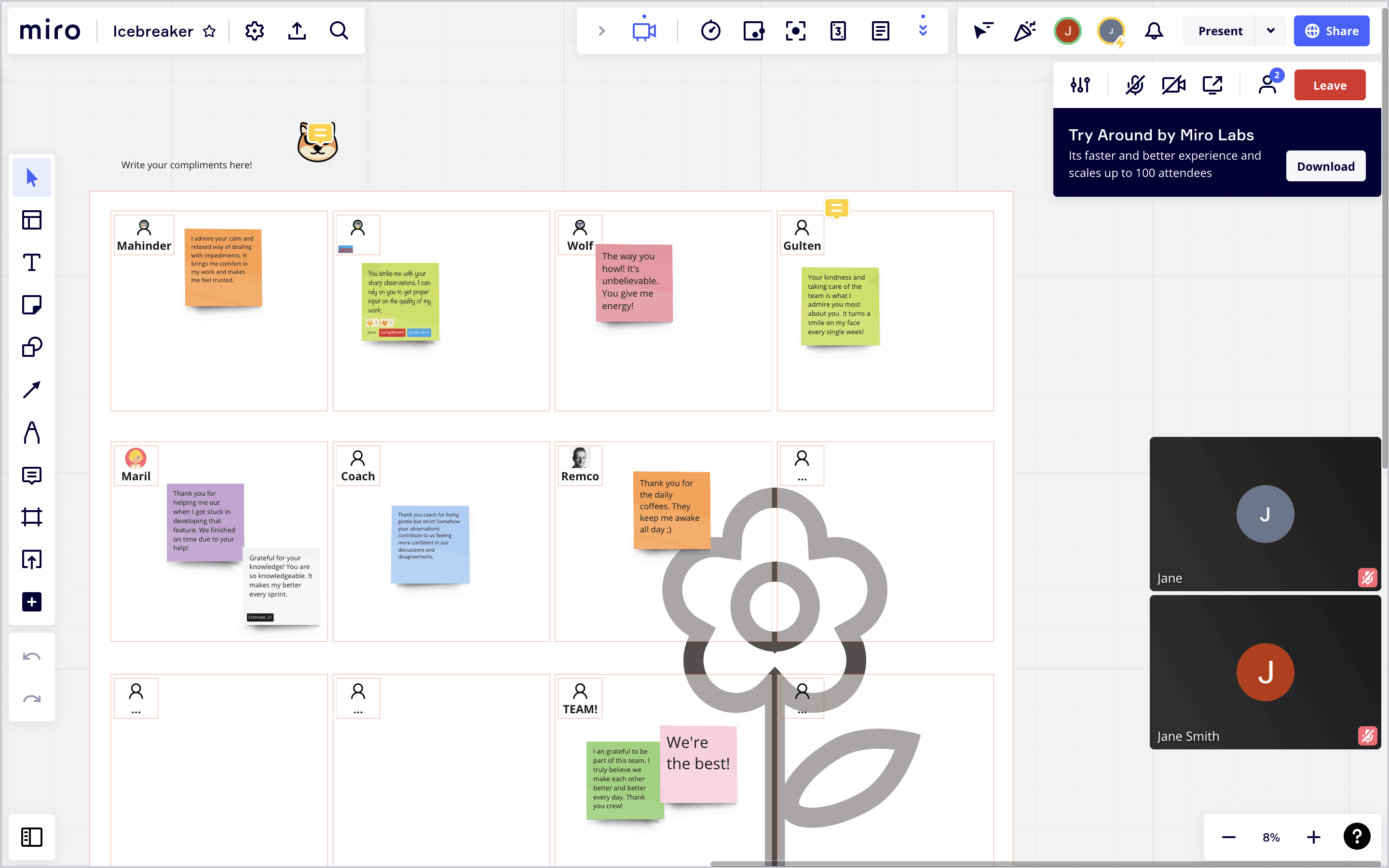This screenshot has width=1389, height=868.
Task: Select the Text tool in sidebar
Action: pyautogui.click(x=31, y=262)
